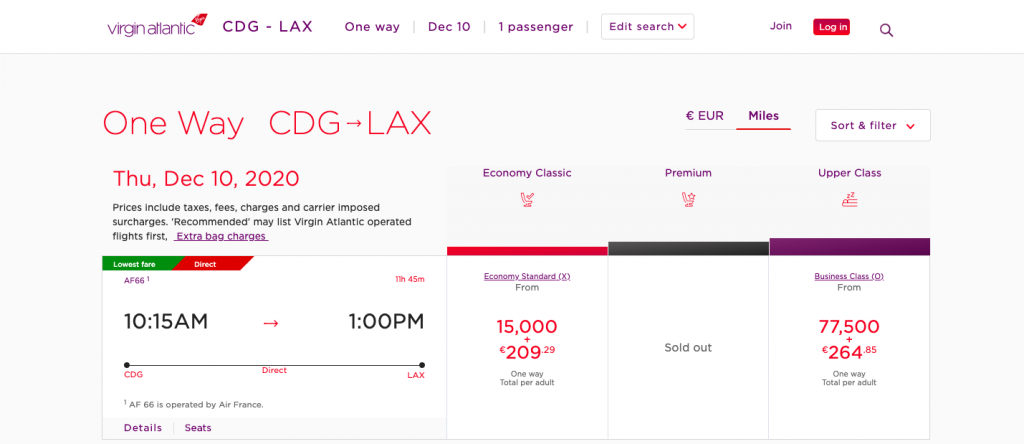
Task: Click the Premium seat icon
Action: [x=688, y=199]
